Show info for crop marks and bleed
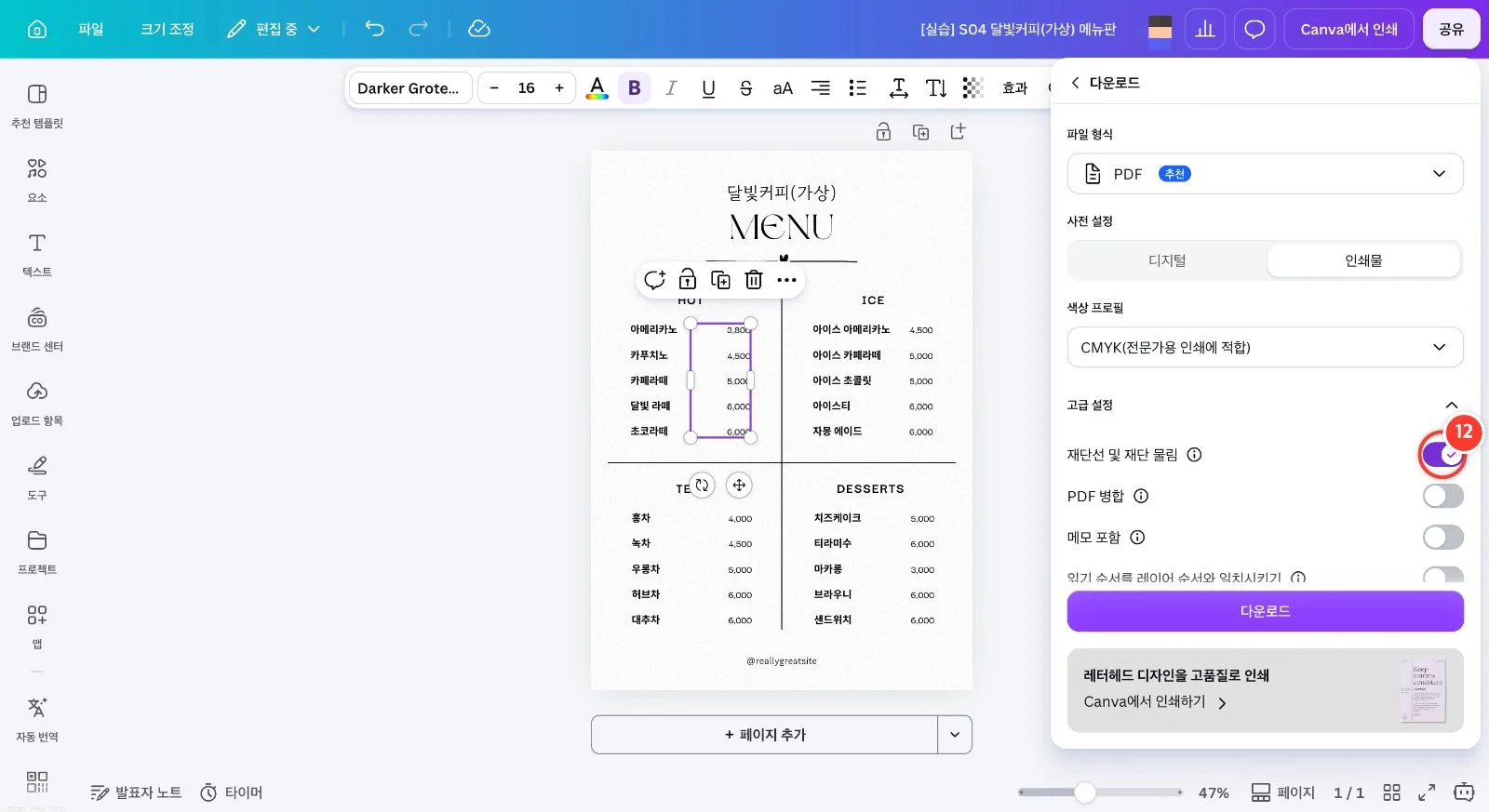 pyautogui.click(x=1194, y=455)
